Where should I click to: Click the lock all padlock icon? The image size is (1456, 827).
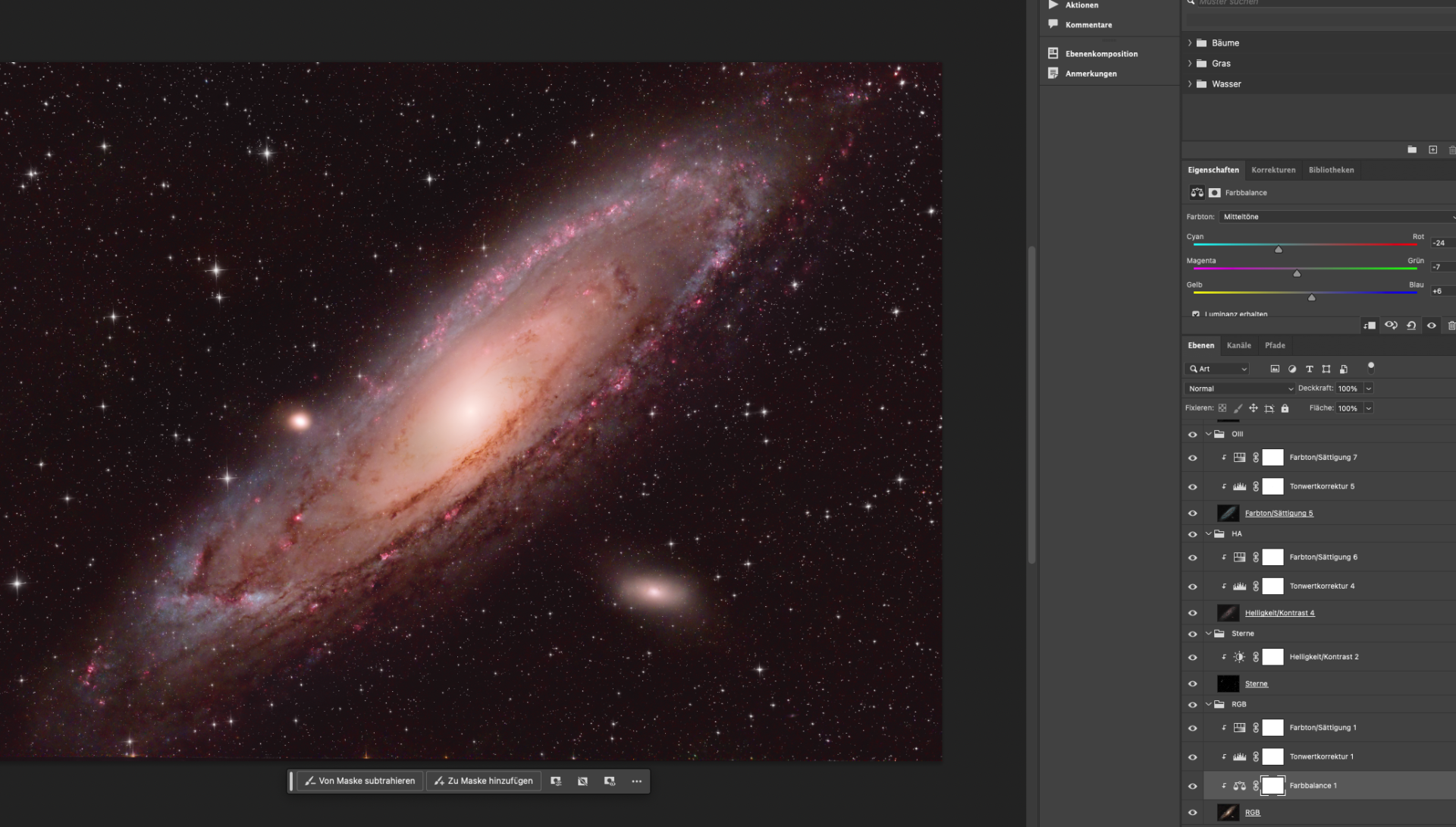[x=1285, y=408]
